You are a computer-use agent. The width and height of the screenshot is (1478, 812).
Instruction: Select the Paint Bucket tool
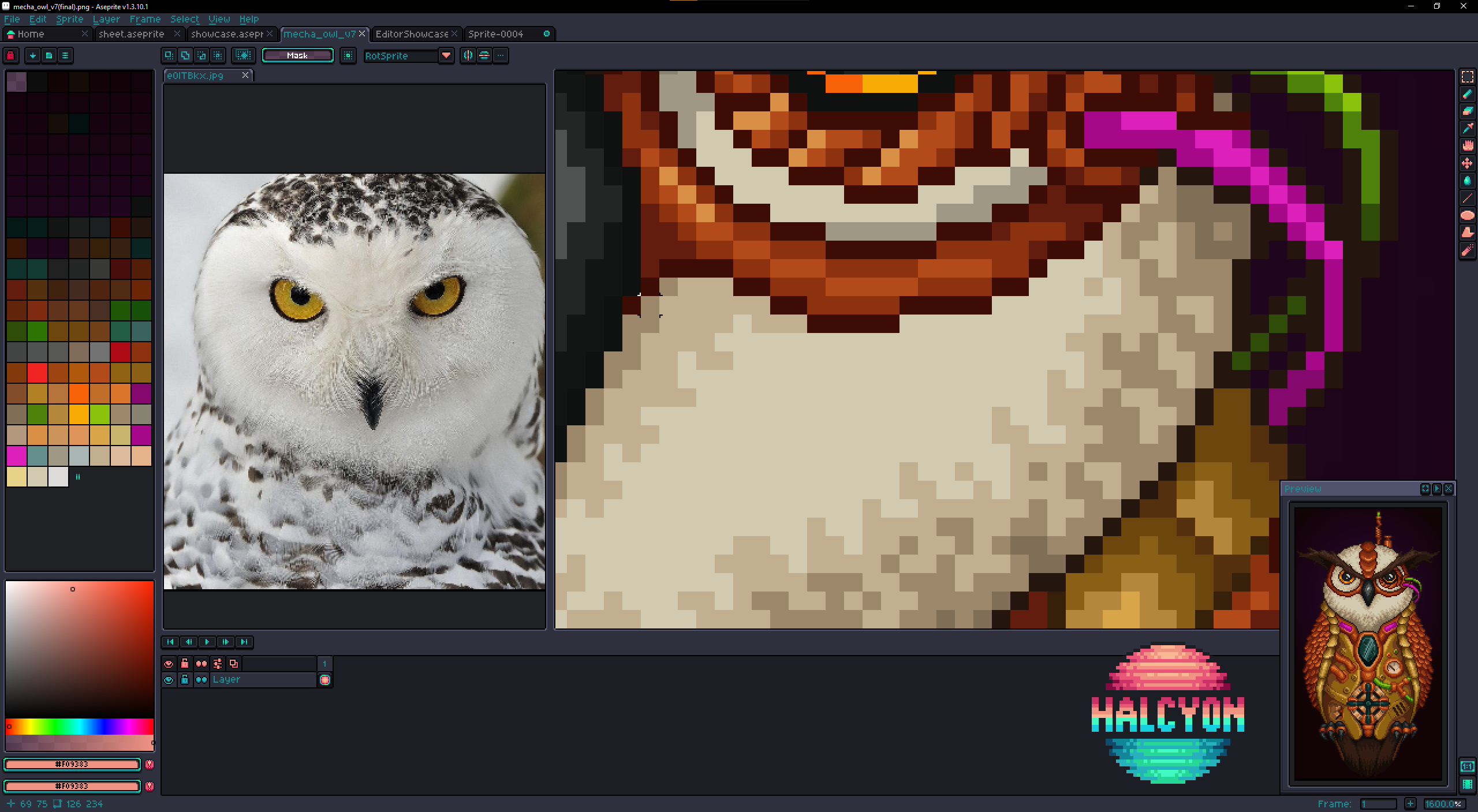(x=1467, y=181)
